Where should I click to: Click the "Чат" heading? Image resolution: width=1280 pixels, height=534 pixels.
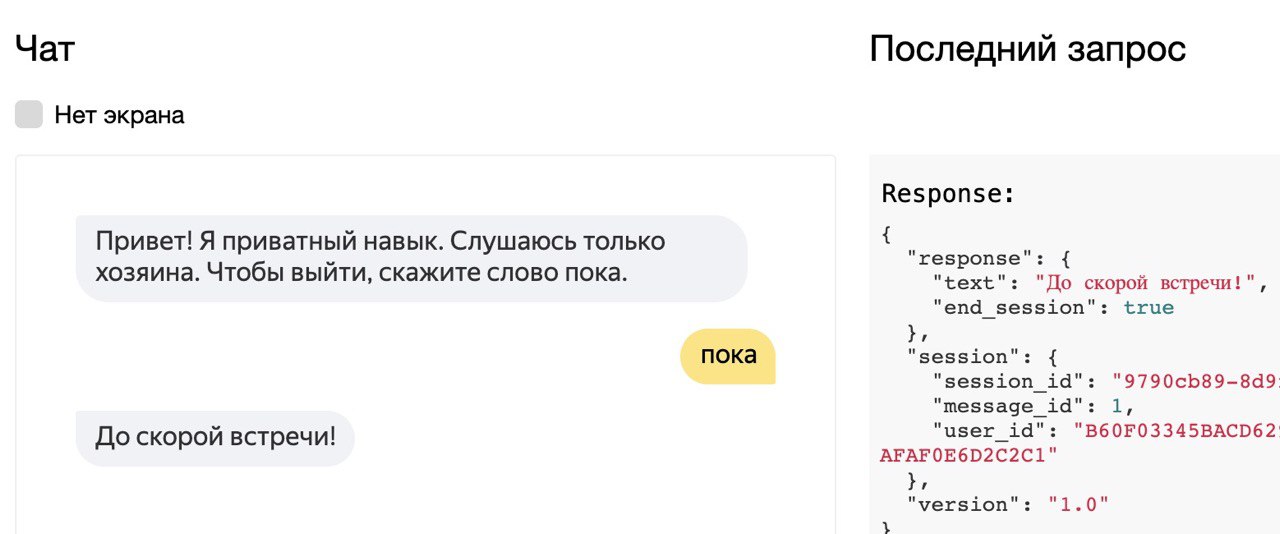point(45,48)
